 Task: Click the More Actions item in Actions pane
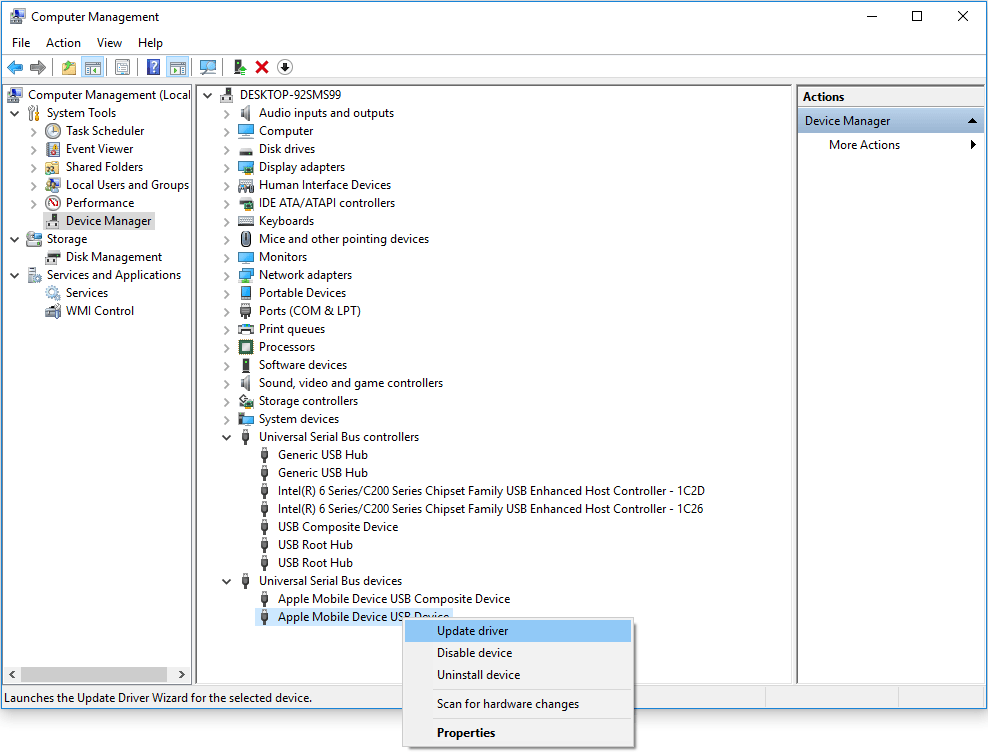[864, 144]
